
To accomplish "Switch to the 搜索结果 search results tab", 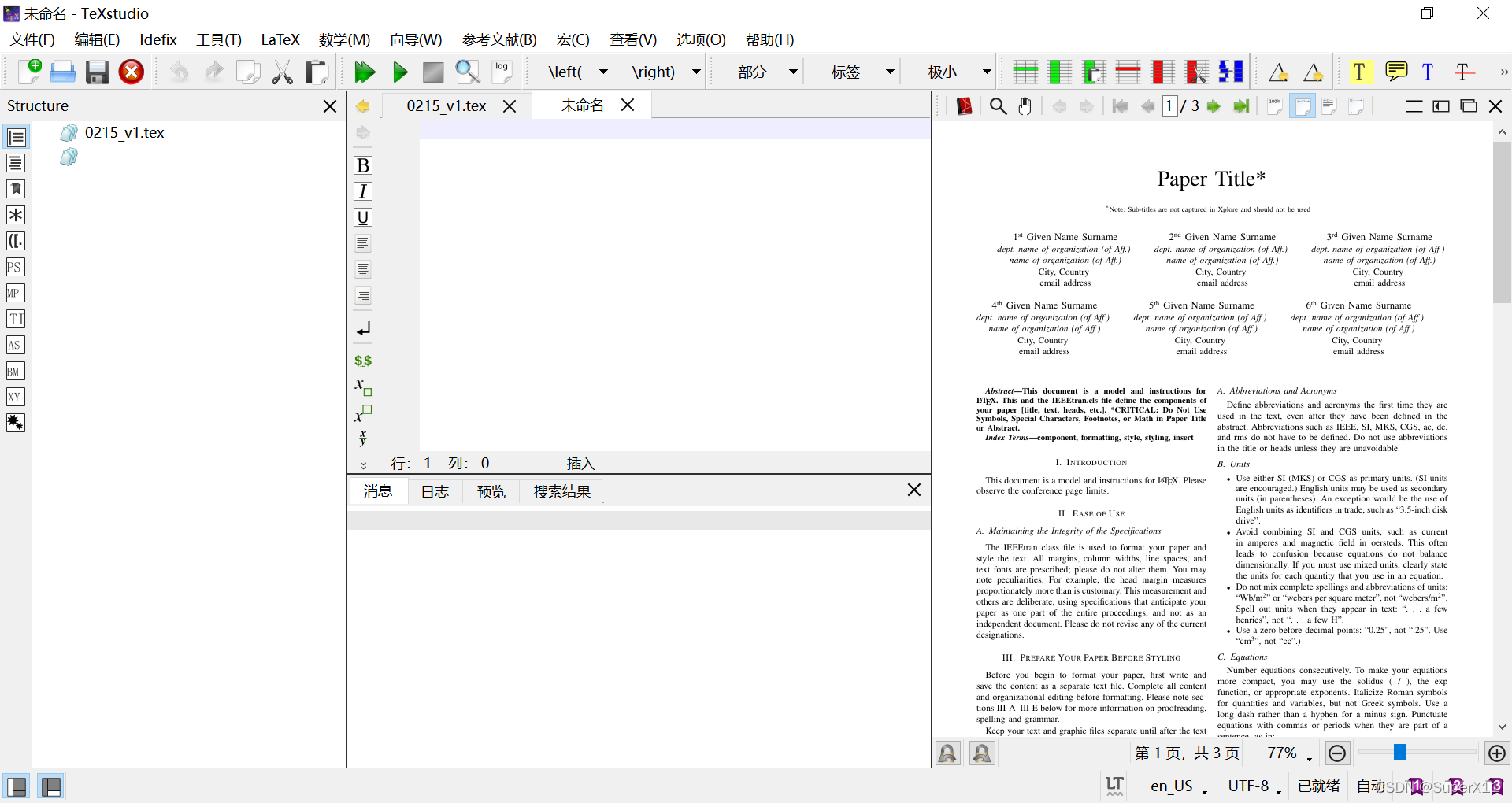I will [x=562, y=491].
